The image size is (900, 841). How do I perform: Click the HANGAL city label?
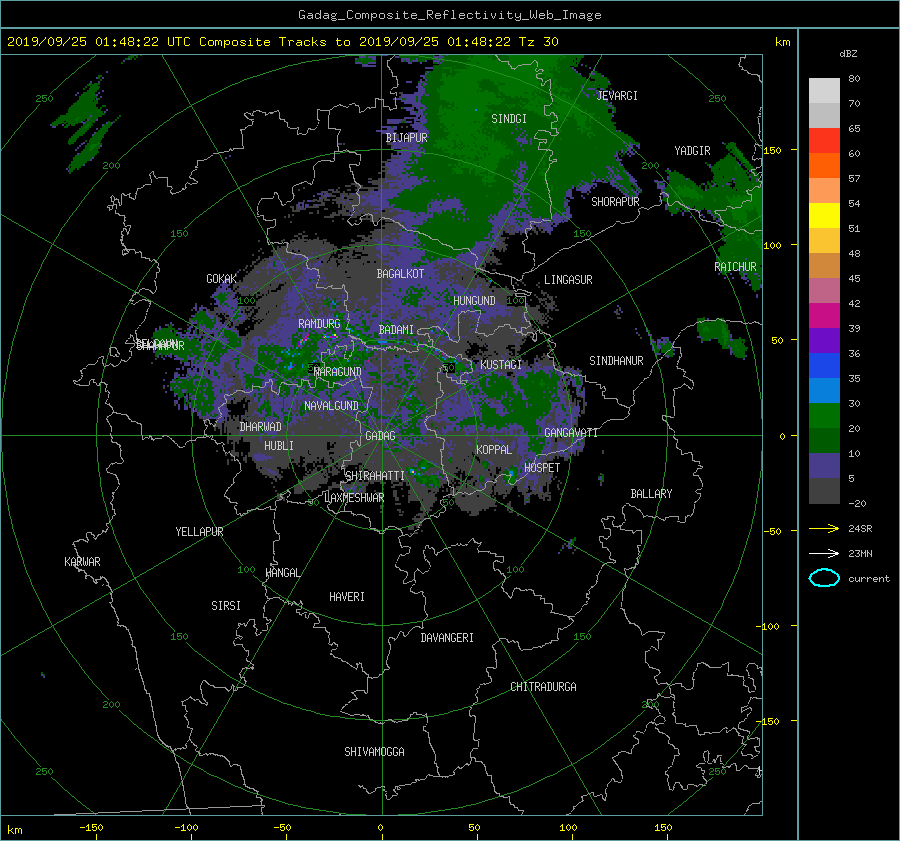(x=282, y=573)
